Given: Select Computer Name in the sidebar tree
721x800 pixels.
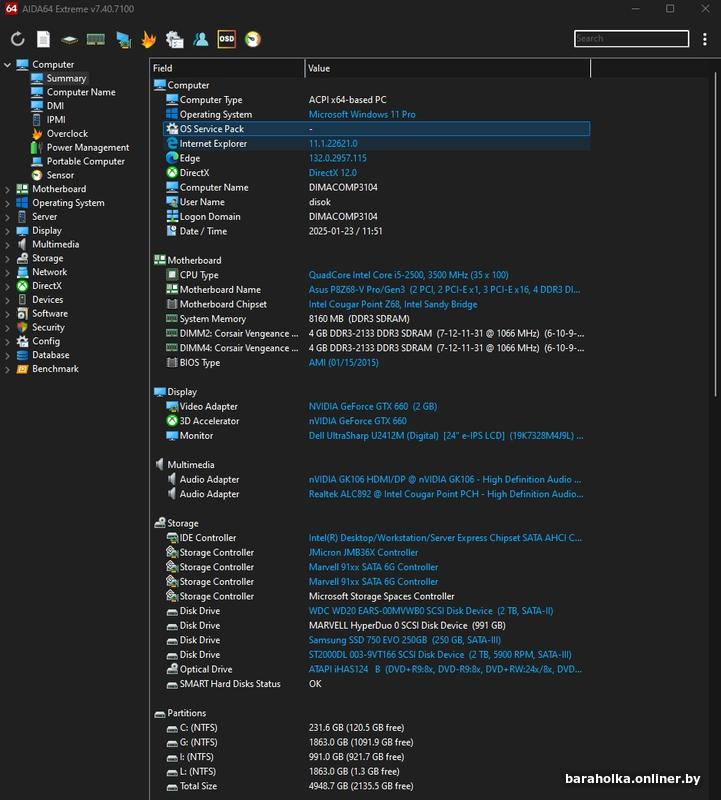Looking at the screenshot, I should click(x=81, y=92).
